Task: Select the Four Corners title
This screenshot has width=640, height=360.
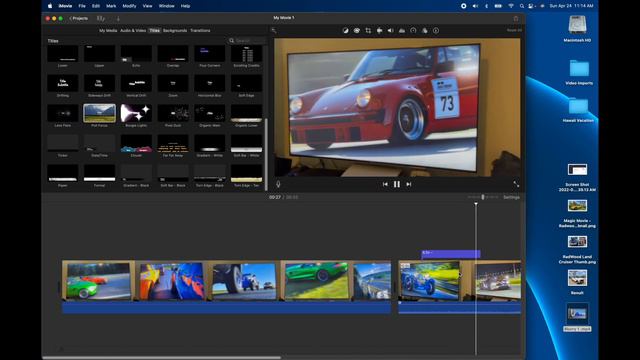Action: (x=209, y=53)
